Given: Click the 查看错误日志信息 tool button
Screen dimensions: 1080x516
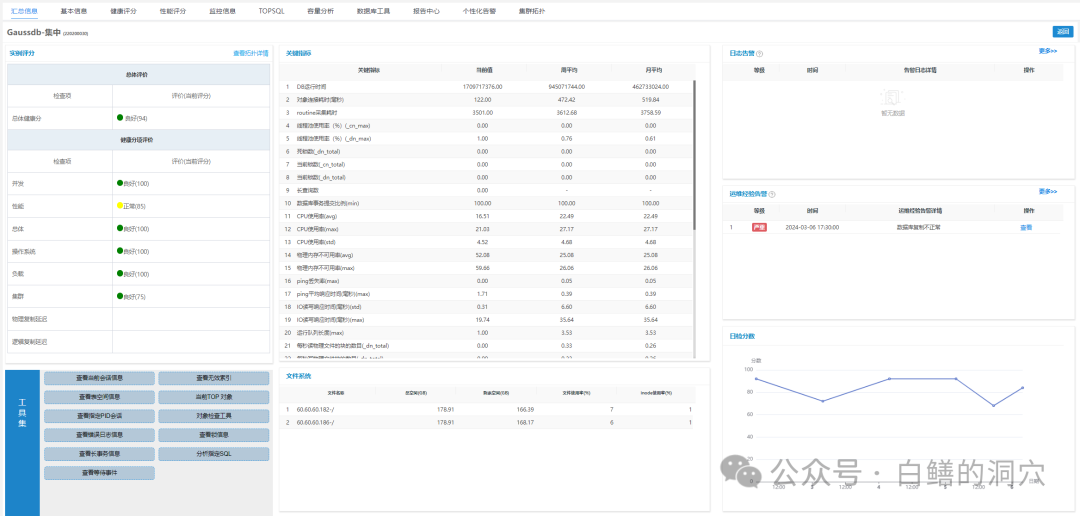Looking at the screenshot, I should (x=99, y=435).
